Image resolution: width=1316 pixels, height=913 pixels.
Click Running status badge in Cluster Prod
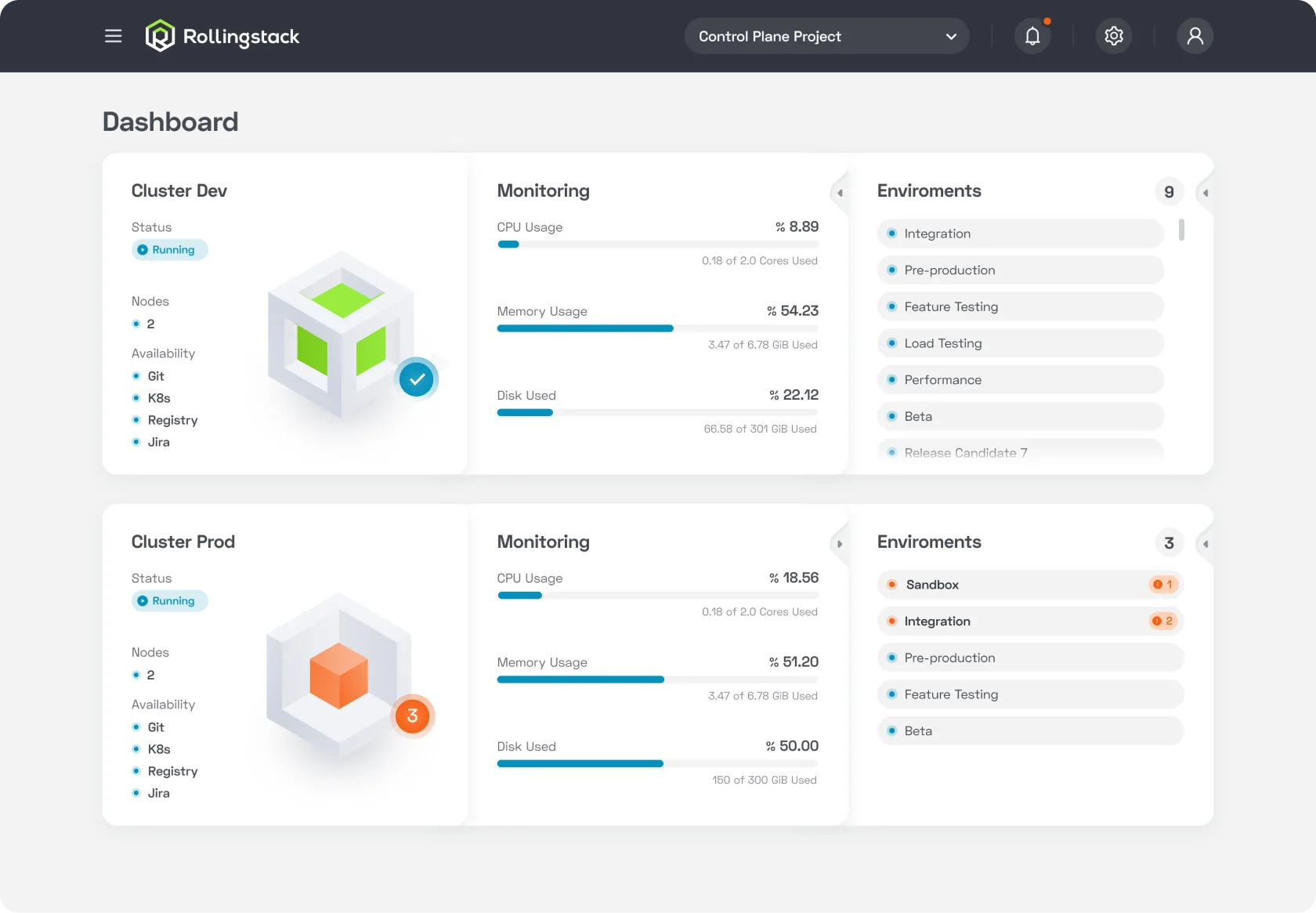pyautogui.click(x=170, y=601)
